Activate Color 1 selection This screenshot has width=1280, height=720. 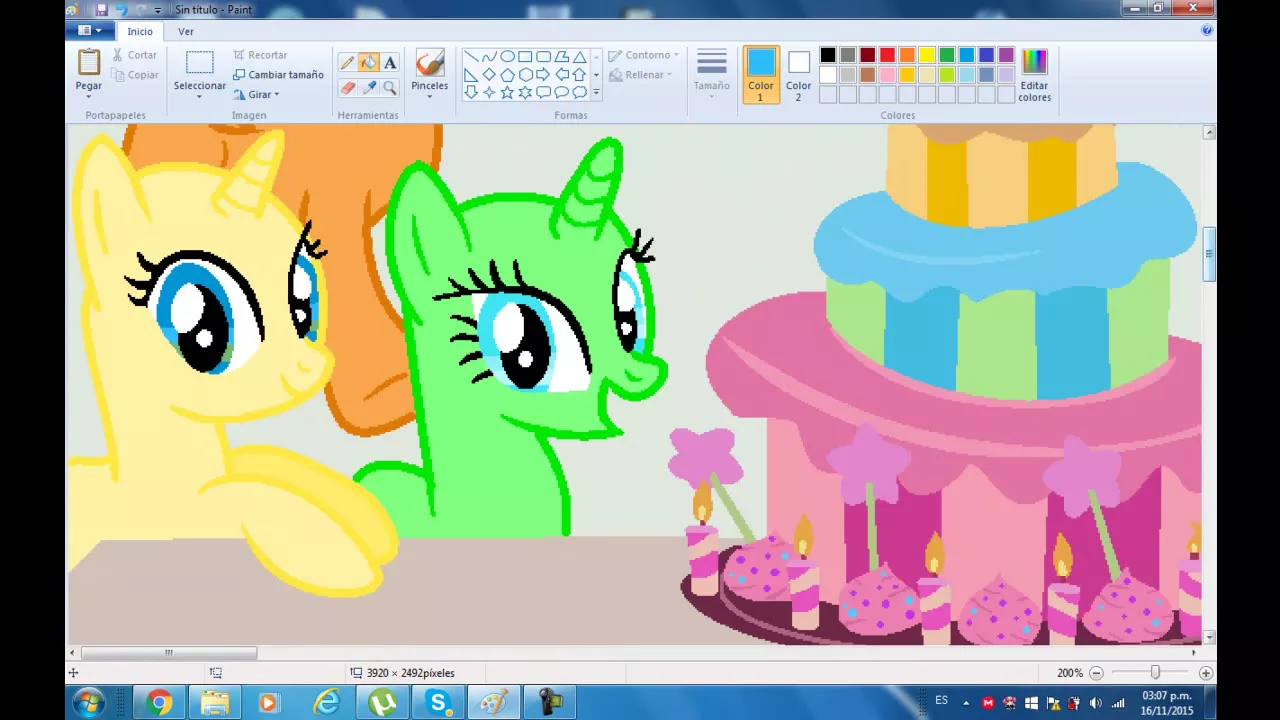[x=761, y=75]
